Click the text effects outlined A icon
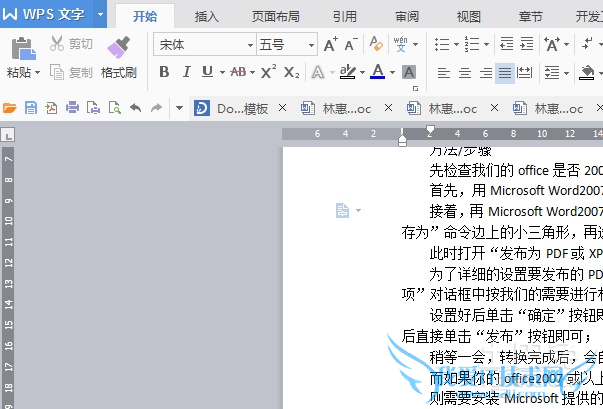This screenshot has height=409, width=603. coord(318,72)
